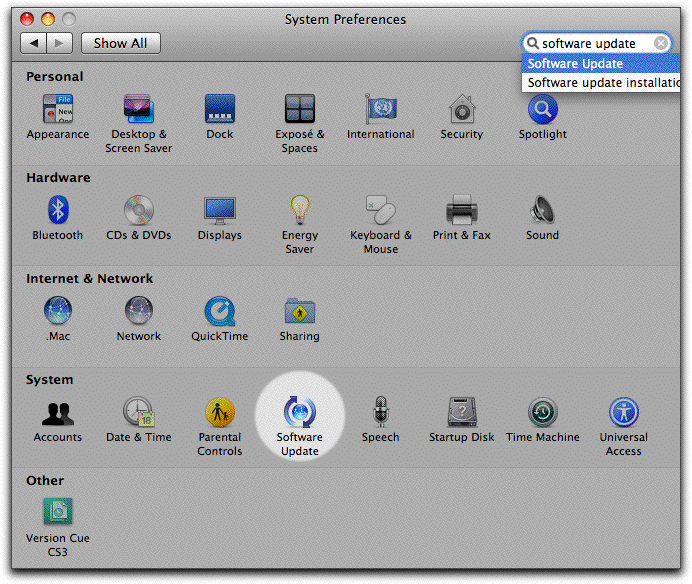Open Exposé & Spaces preferences
Image resolution: width=692 pixels, height=584 pixels.
click(x=299, y=110)
